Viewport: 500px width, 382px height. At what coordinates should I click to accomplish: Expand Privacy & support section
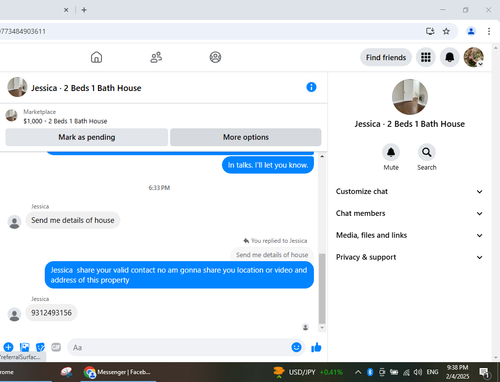[409, 257]
